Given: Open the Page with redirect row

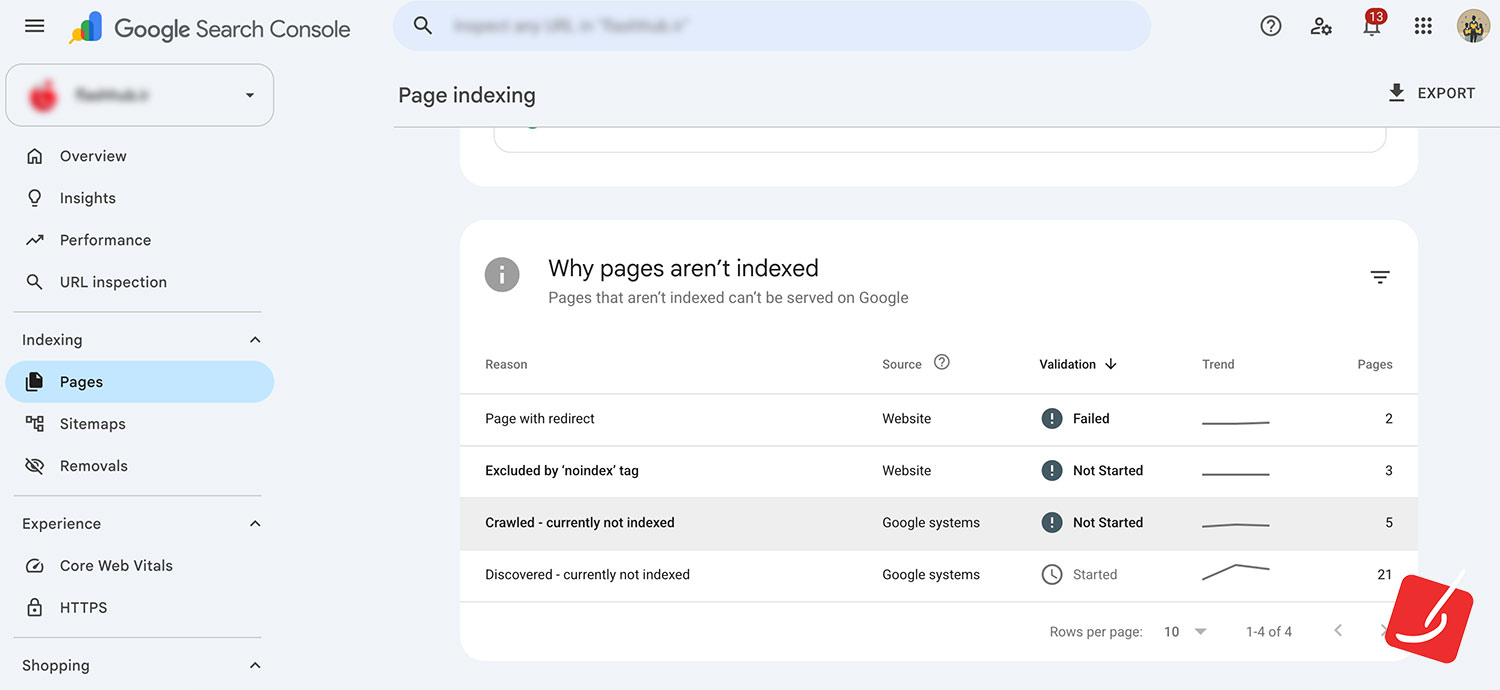Looking at the screenshot, I should coord(939,419).
